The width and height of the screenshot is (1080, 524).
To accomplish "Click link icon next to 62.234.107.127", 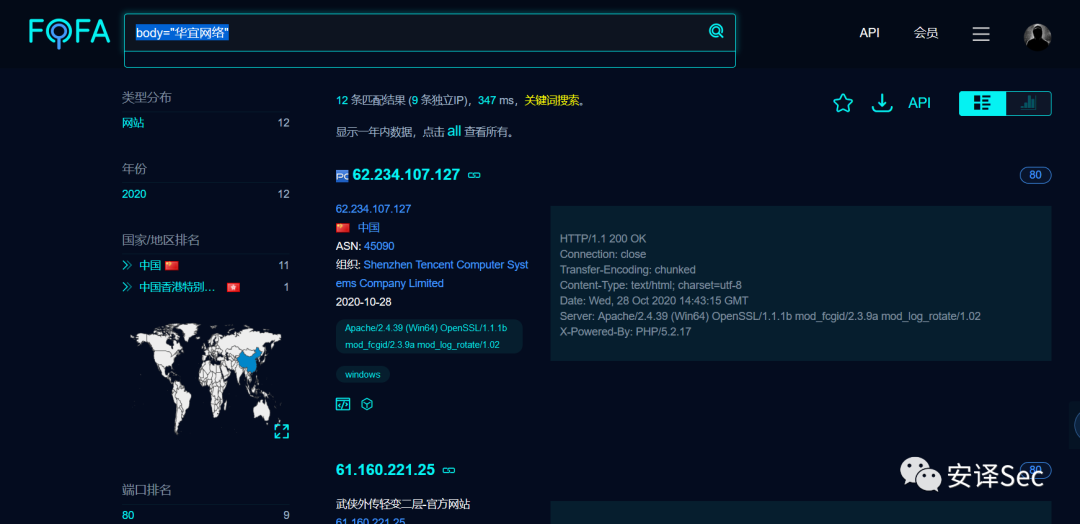I will pyautogui.click(x=474, y=176).
